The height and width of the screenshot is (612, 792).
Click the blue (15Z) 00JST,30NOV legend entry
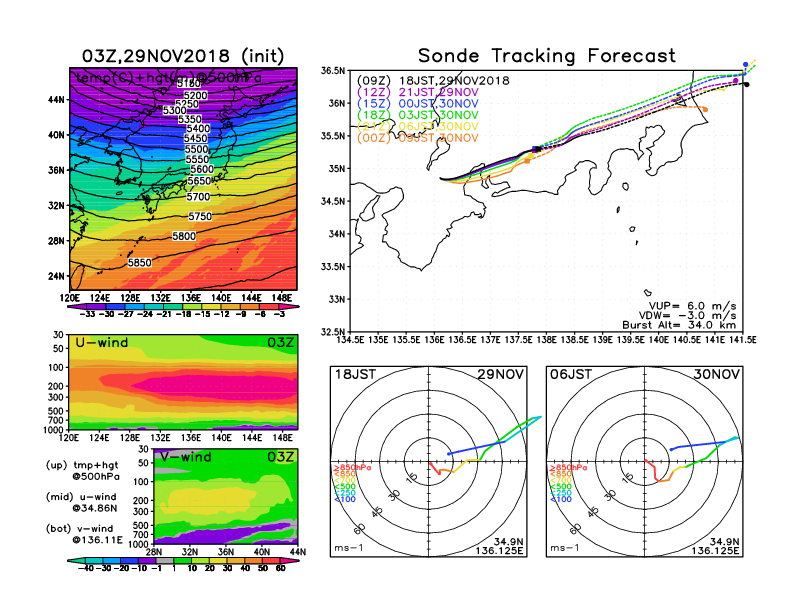coord(426,103)
